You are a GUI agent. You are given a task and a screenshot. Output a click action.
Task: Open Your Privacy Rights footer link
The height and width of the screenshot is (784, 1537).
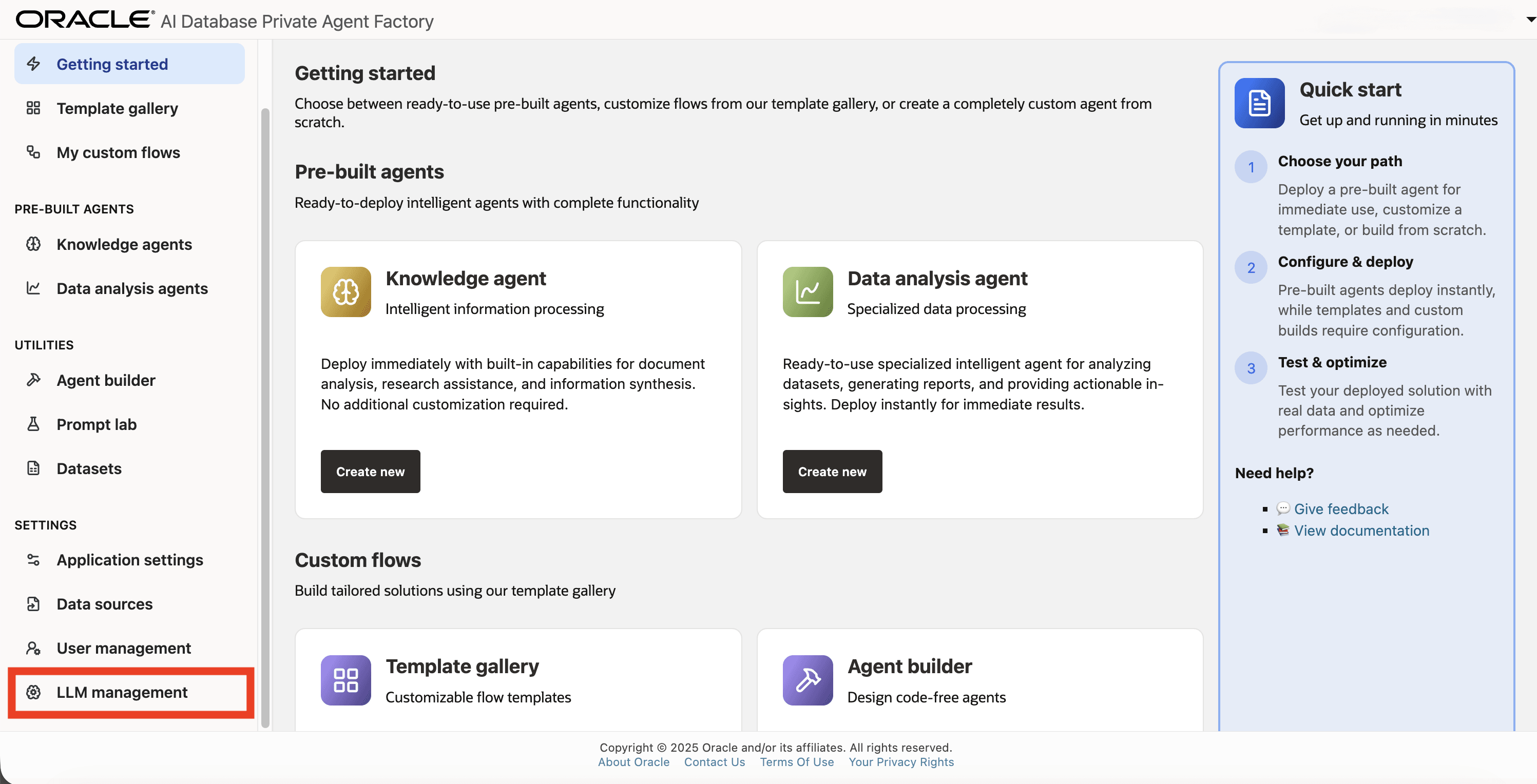[x=901, y=761]
